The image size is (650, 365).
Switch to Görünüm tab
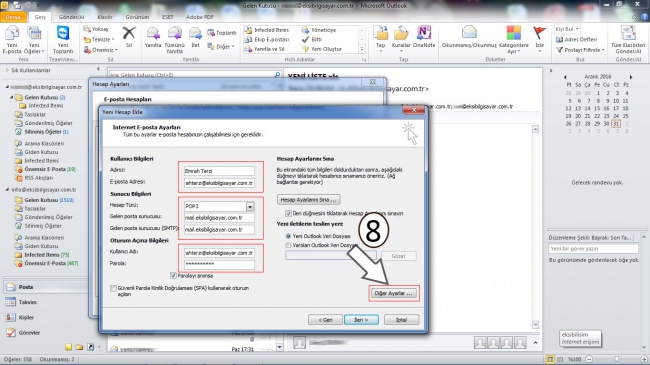coord(137,17)
